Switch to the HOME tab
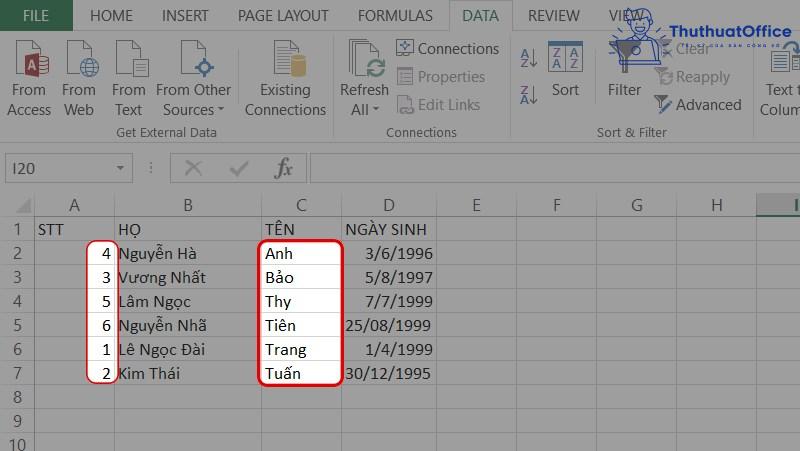This screenshot has width=800, height=451. coord(111,16)
